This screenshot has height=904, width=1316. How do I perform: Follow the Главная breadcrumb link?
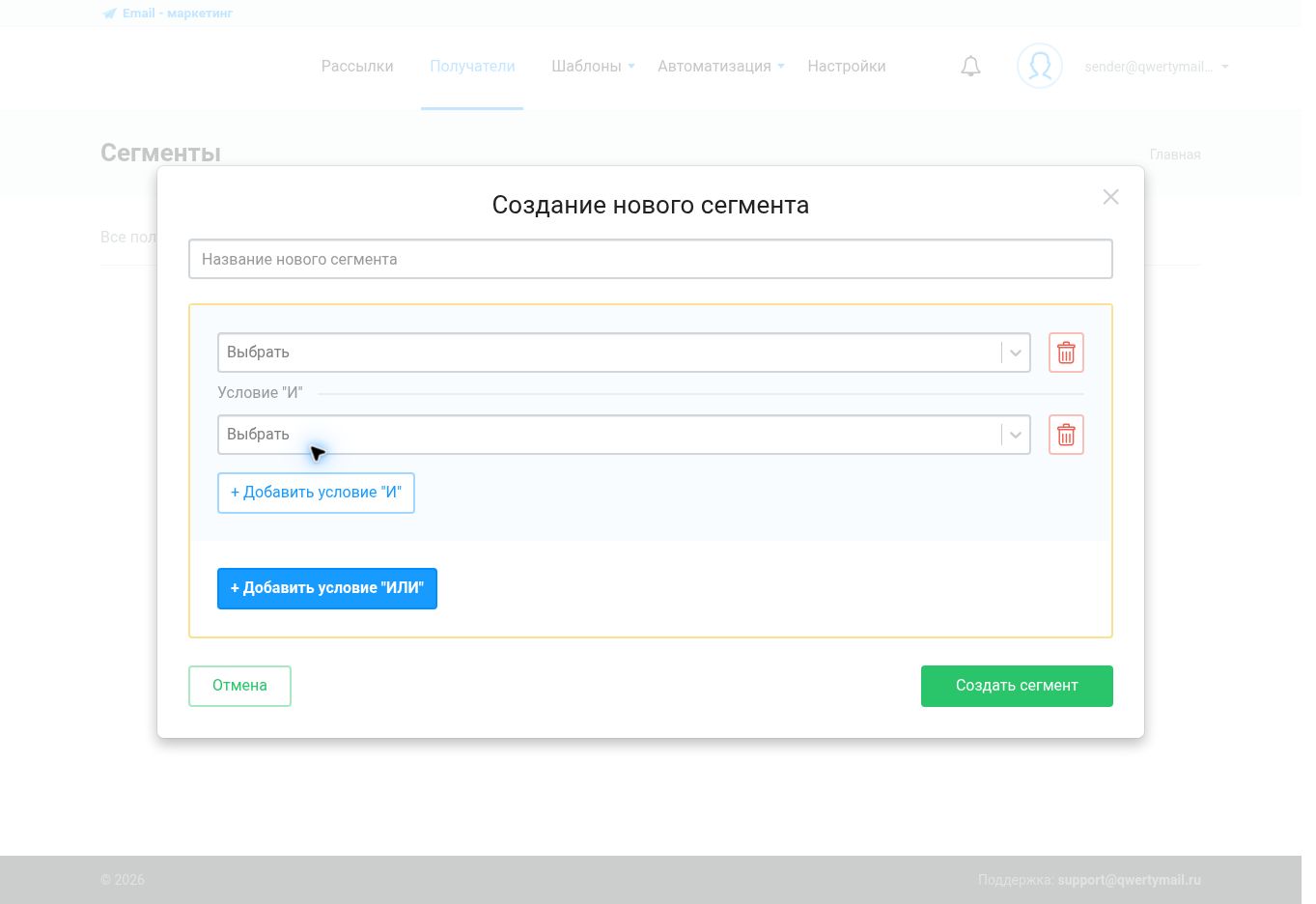(1175, 155)
